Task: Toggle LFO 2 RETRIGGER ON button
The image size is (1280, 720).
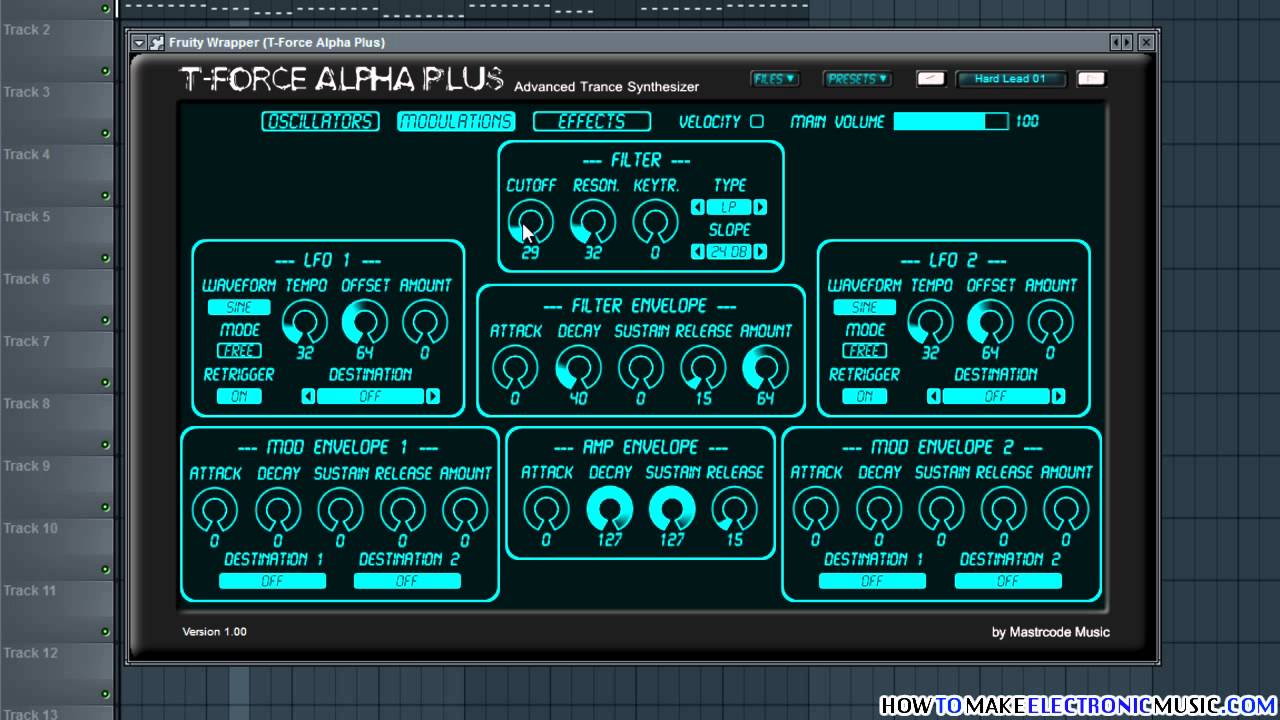Action: [864, 396]
